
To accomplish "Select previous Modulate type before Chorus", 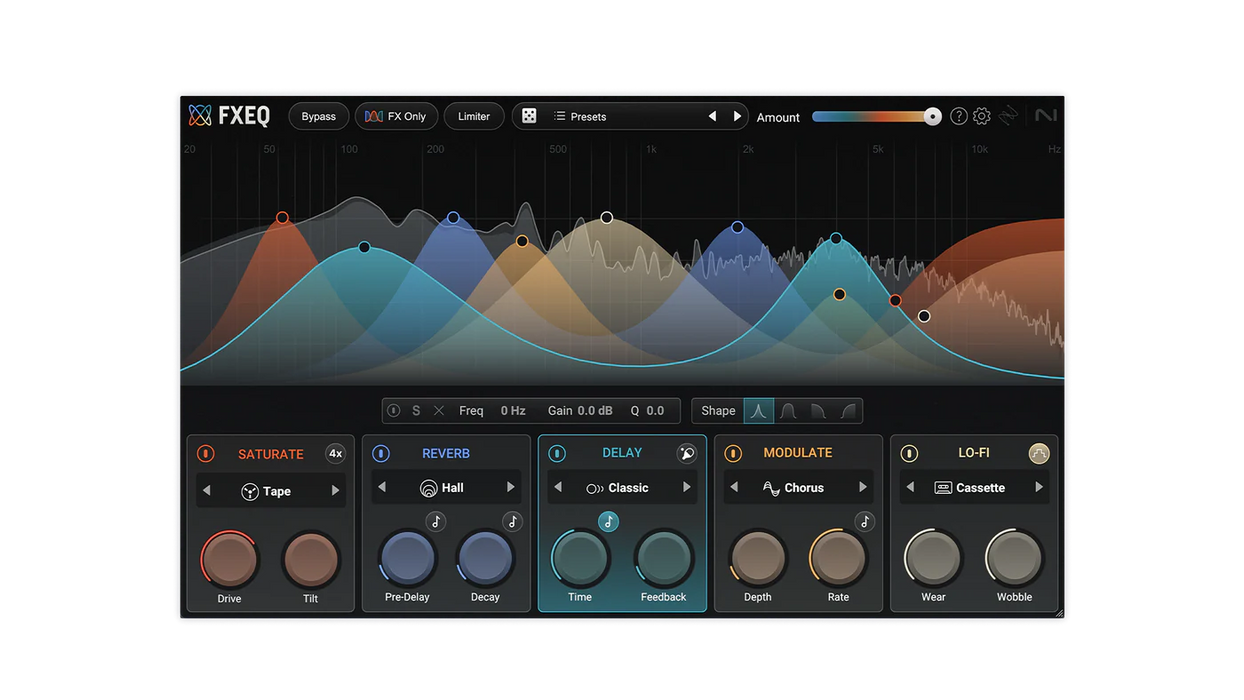I will pyautogui.click(x=734, y=488).
